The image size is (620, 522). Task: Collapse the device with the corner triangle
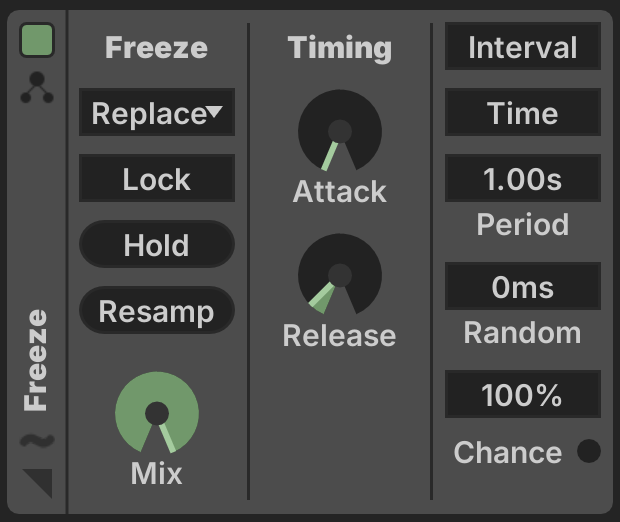coord(38,483)
